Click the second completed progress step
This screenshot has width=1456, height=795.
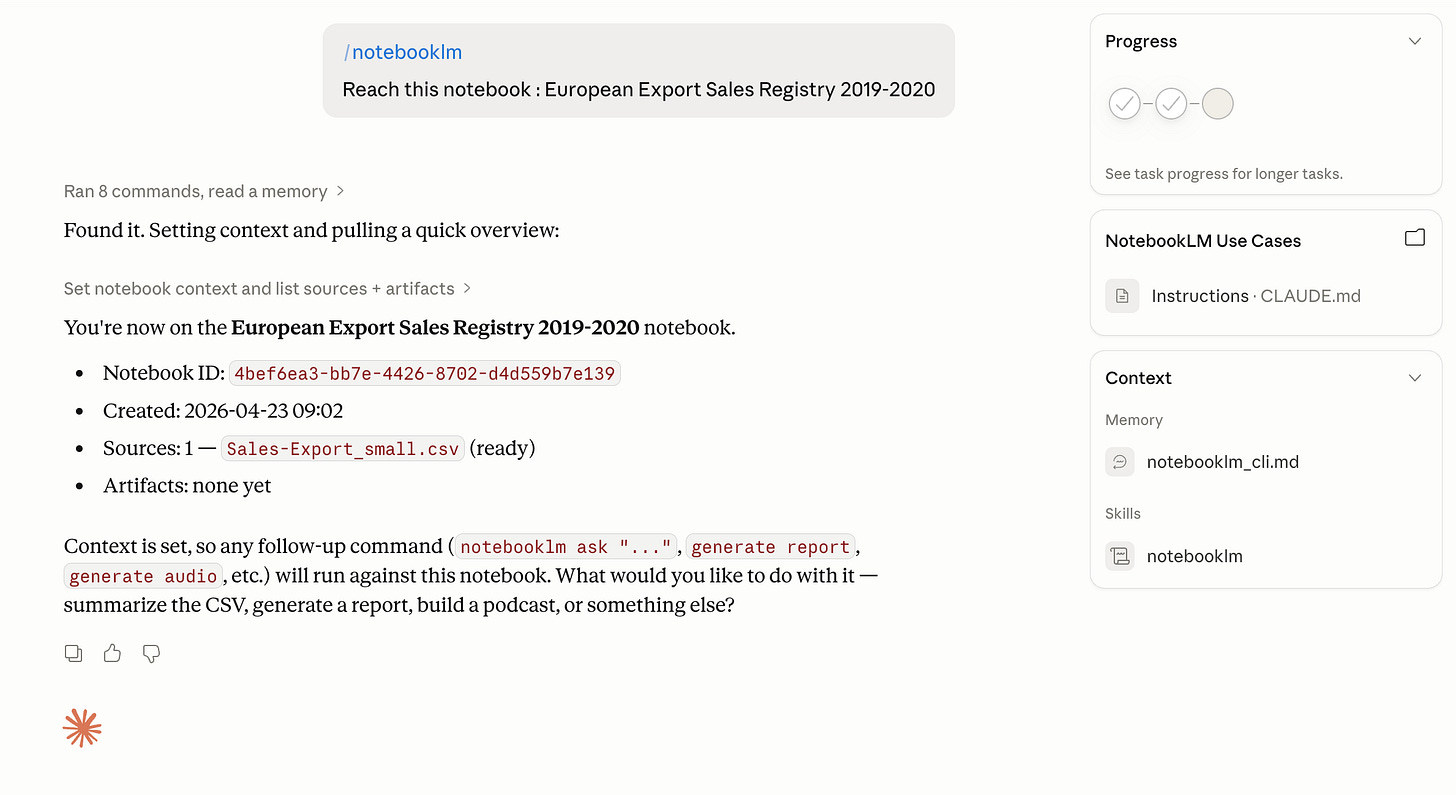click(x=1171, y=103)
